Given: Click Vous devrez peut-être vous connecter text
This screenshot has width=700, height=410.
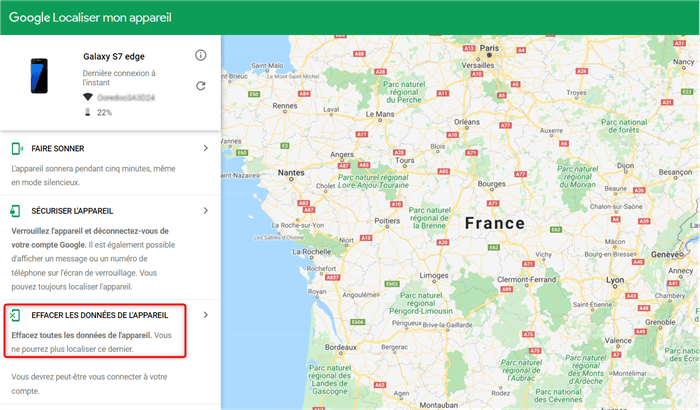Looking at the screenshot, I should point(89,384).
